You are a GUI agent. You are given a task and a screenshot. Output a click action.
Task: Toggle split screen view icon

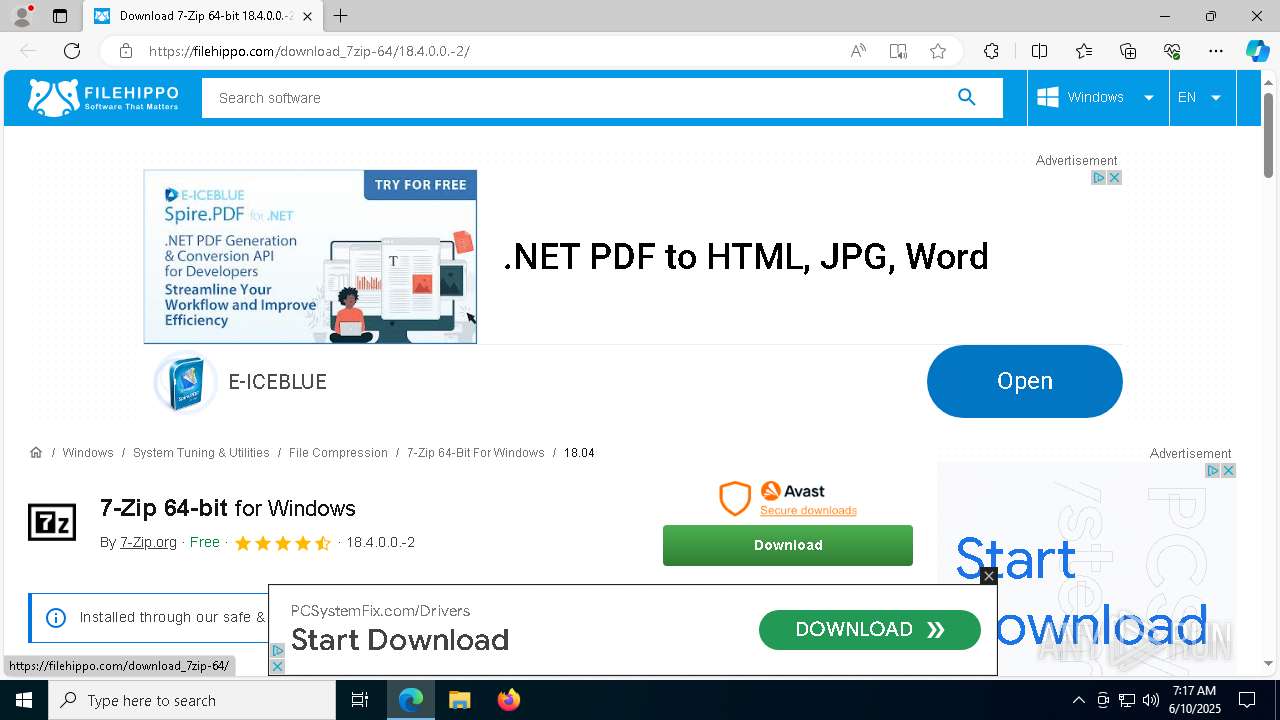click(1039, 51)
